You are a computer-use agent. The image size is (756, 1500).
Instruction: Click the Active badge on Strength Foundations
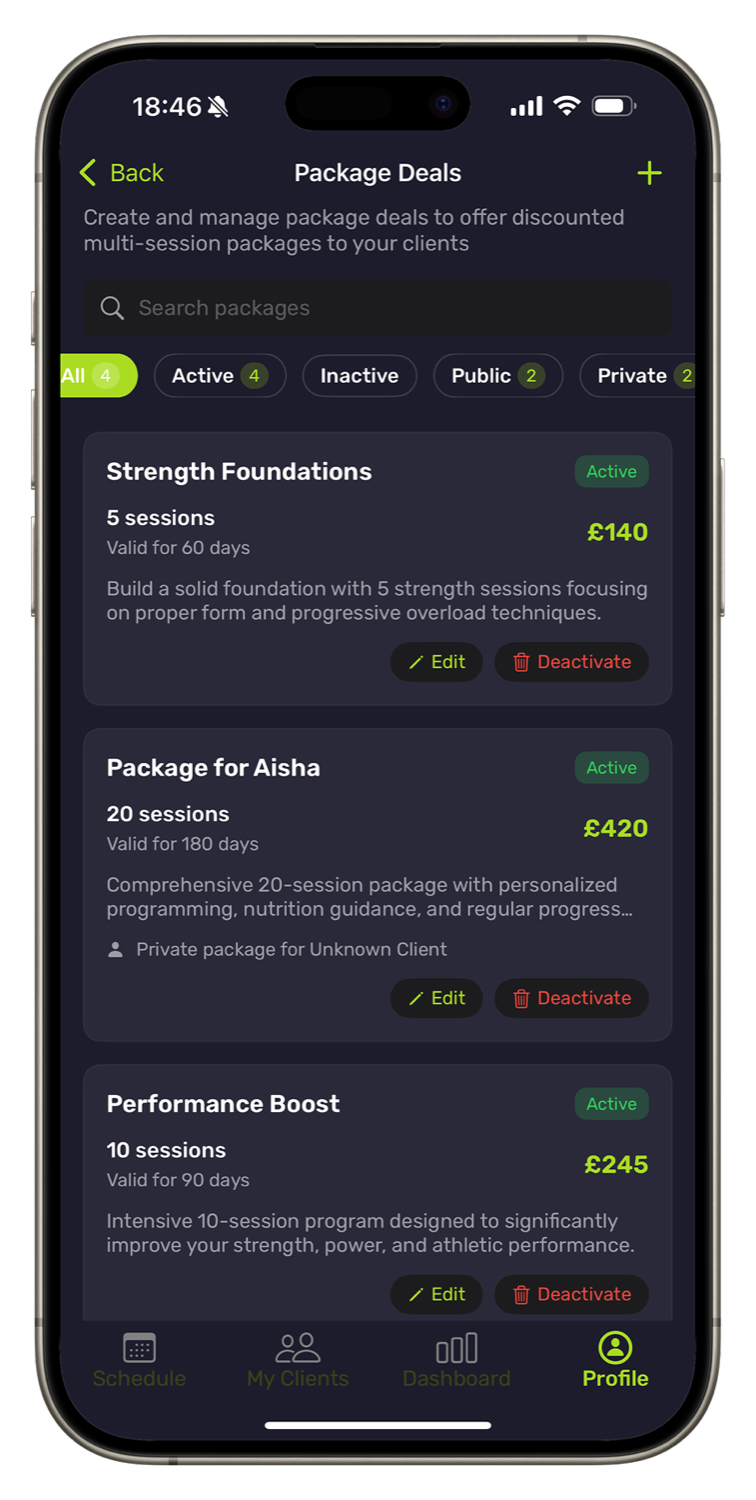[x=611, y=471]
